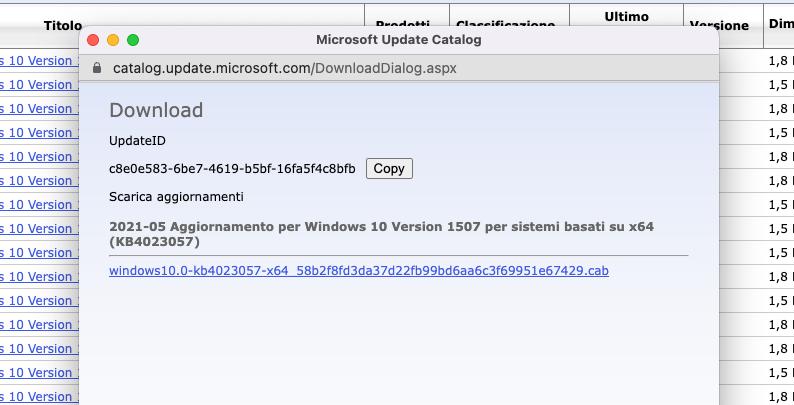Maximize the popup with the green button
This screenshot has width=794, height=405.
point(133,40)
